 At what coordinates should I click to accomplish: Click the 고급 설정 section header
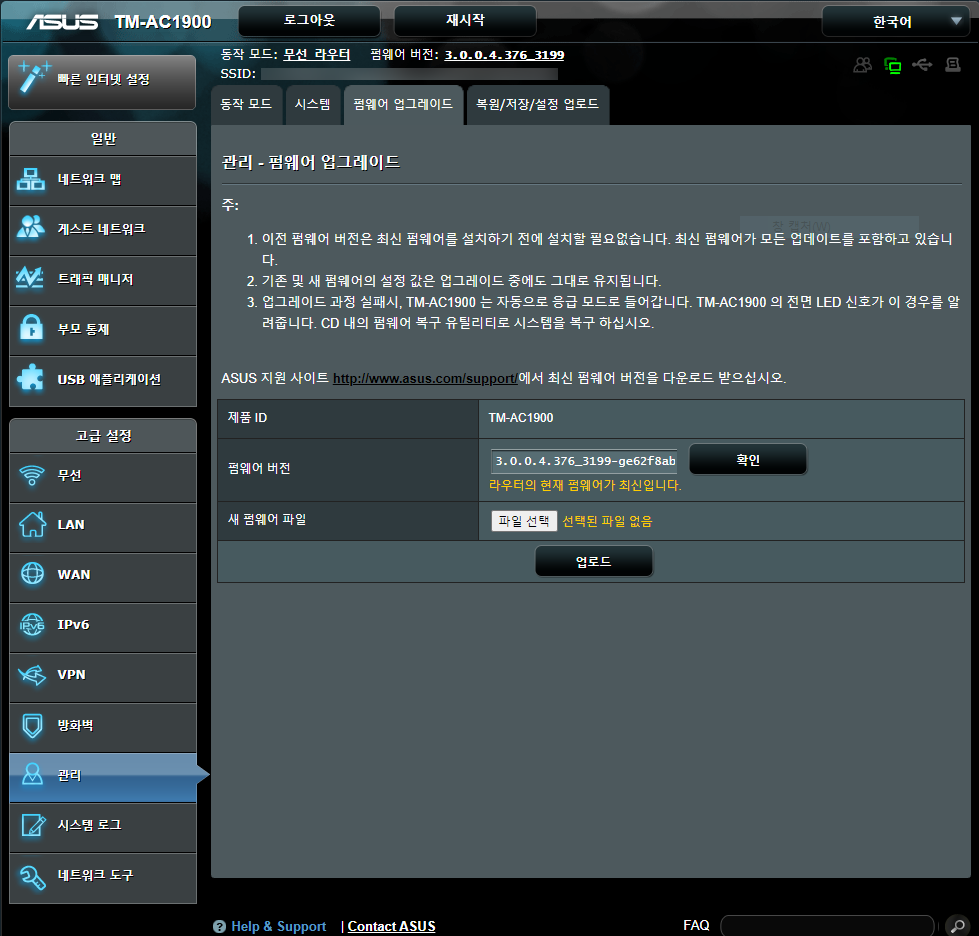[103, 436]
